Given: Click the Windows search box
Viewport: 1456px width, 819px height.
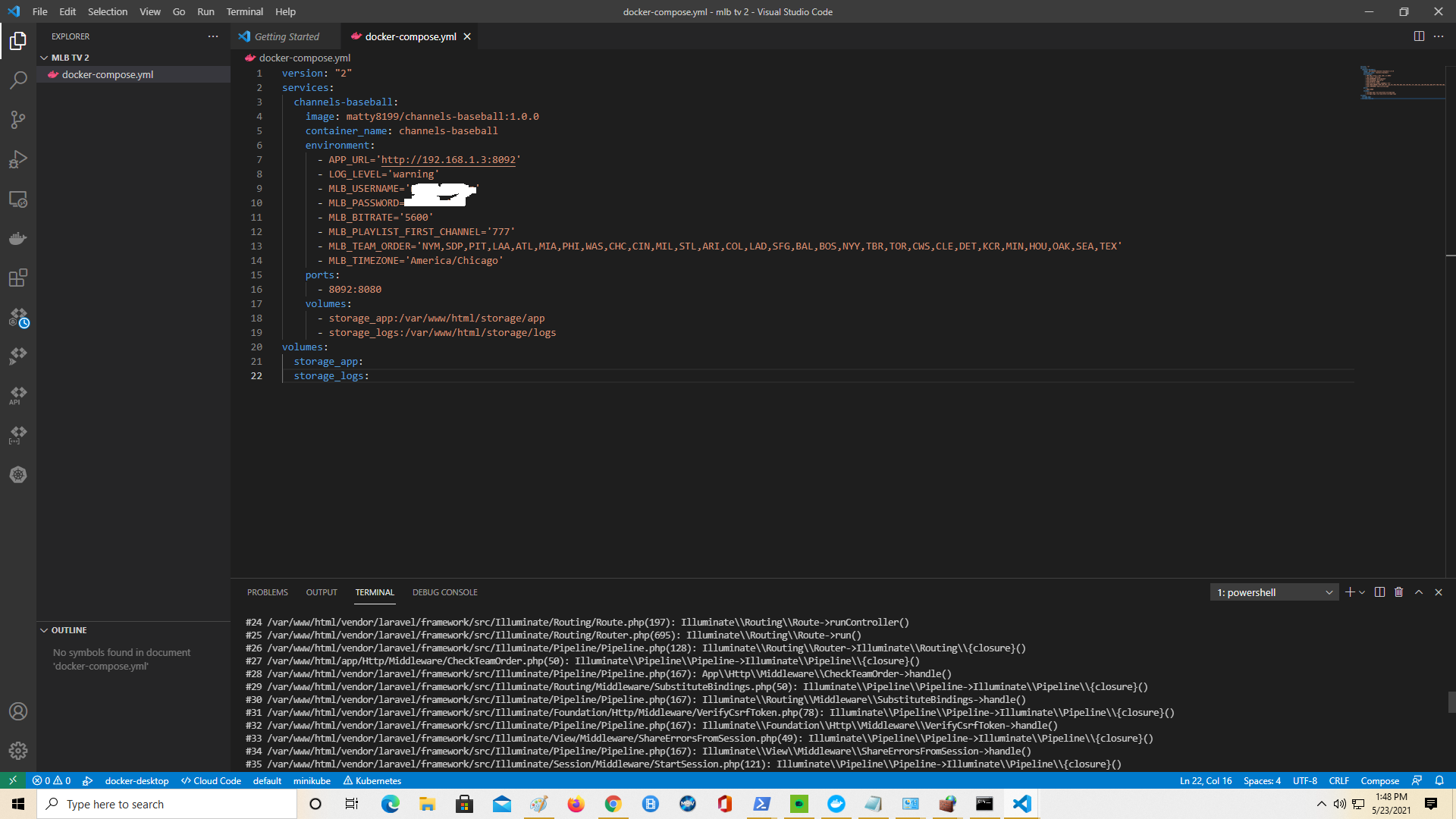Looking at the screenshot, I should click(x=167, y=804).
